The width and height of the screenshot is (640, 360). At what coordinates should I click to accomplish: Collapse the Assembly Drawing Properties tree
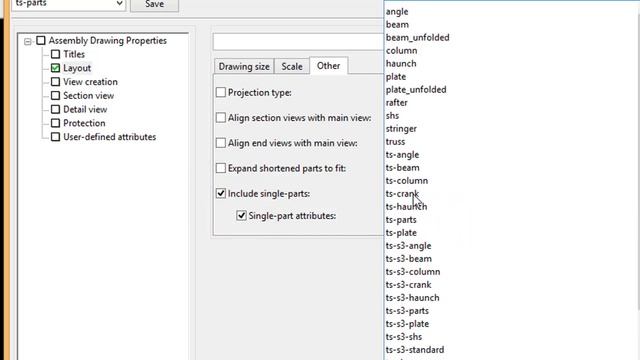click(28, 41)
